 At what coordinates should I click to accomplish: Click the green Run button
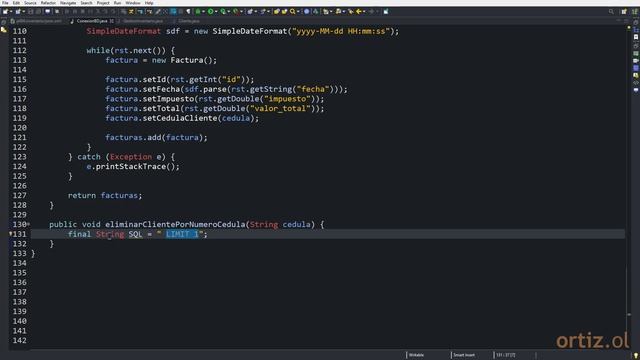click(210, 11)
